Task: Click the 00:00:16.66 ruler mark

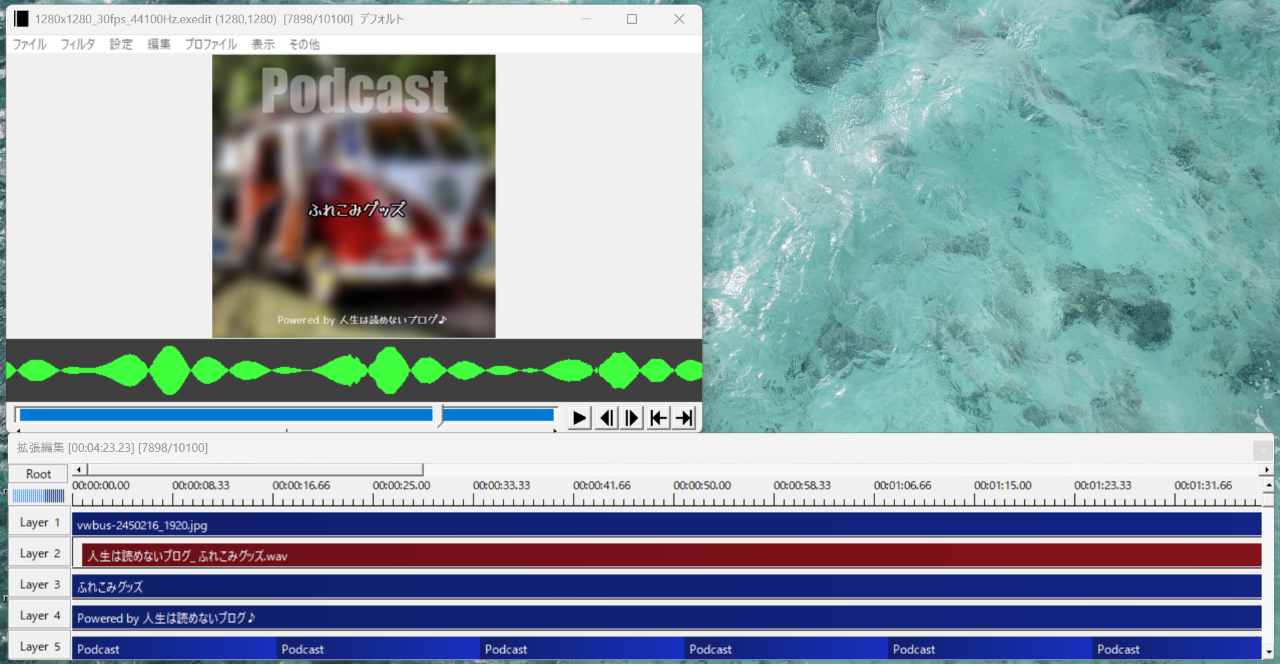Action: pyautogui.click(x=301, y=485)
